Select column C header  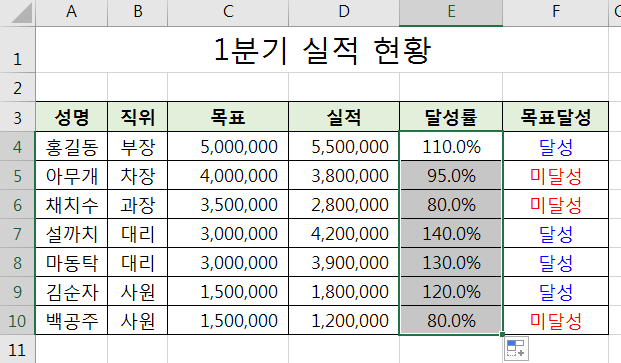point(228,13)
